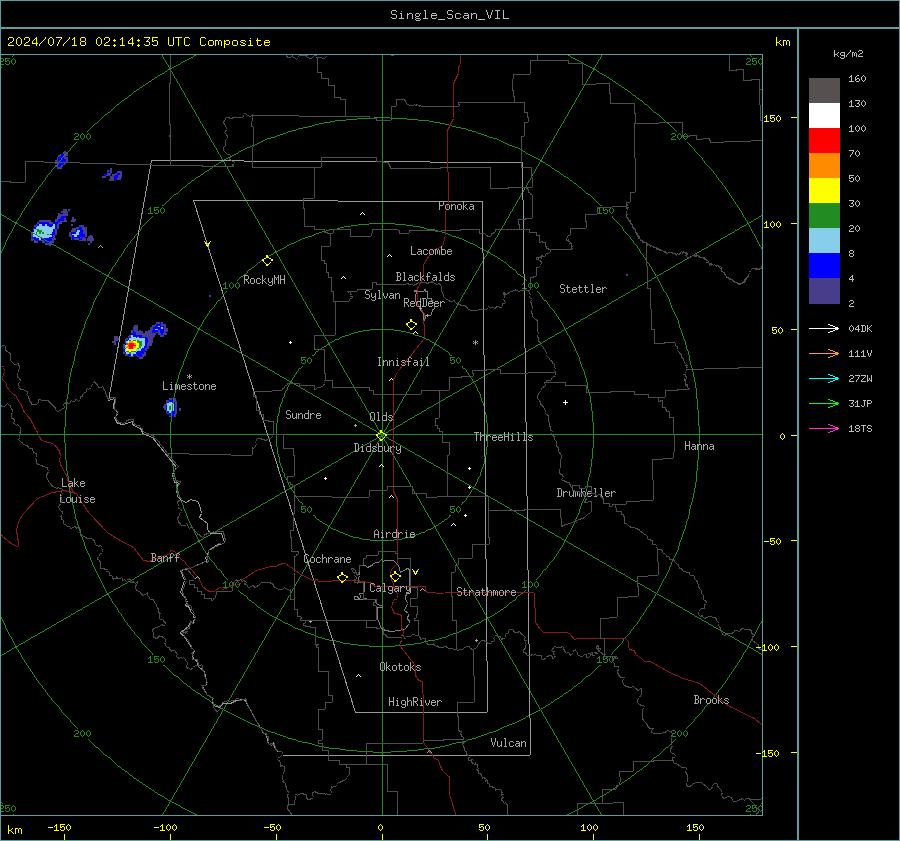Screen dimensions: 900x841
Task: Click the RockyMH label
Action: tap(264, 280)
